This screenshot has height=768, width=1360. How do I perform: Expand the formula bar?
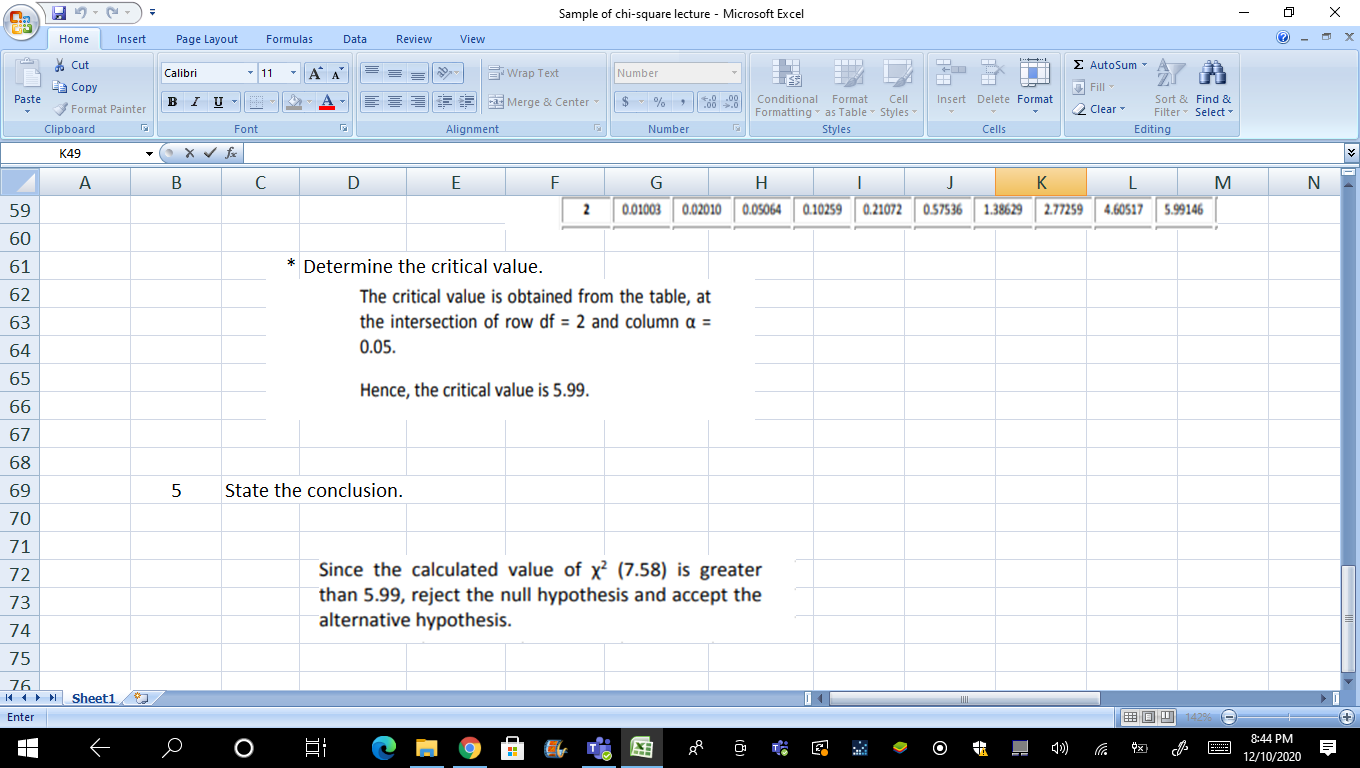coord(1352,153)
